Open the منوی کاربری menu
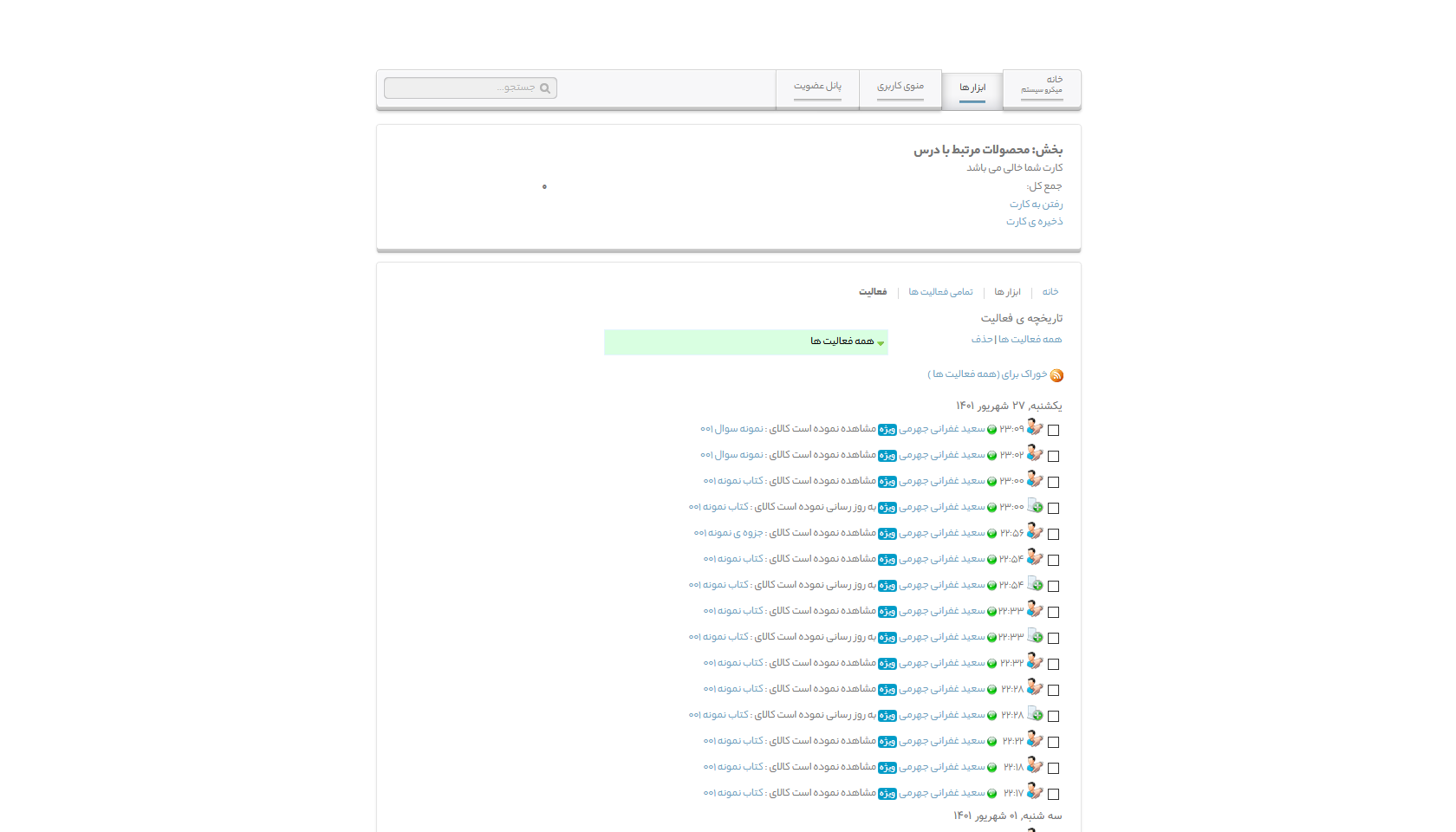Screen dimensions: 1456x832 coord(900,87)
